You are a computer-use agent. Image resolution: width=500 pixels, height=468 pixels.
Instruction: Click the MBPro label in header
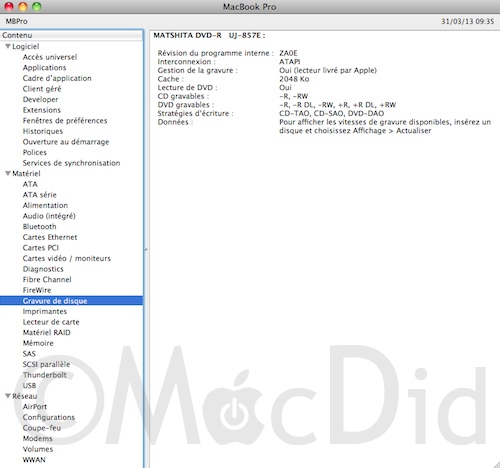pyautogui.click(x=16, y=21)
